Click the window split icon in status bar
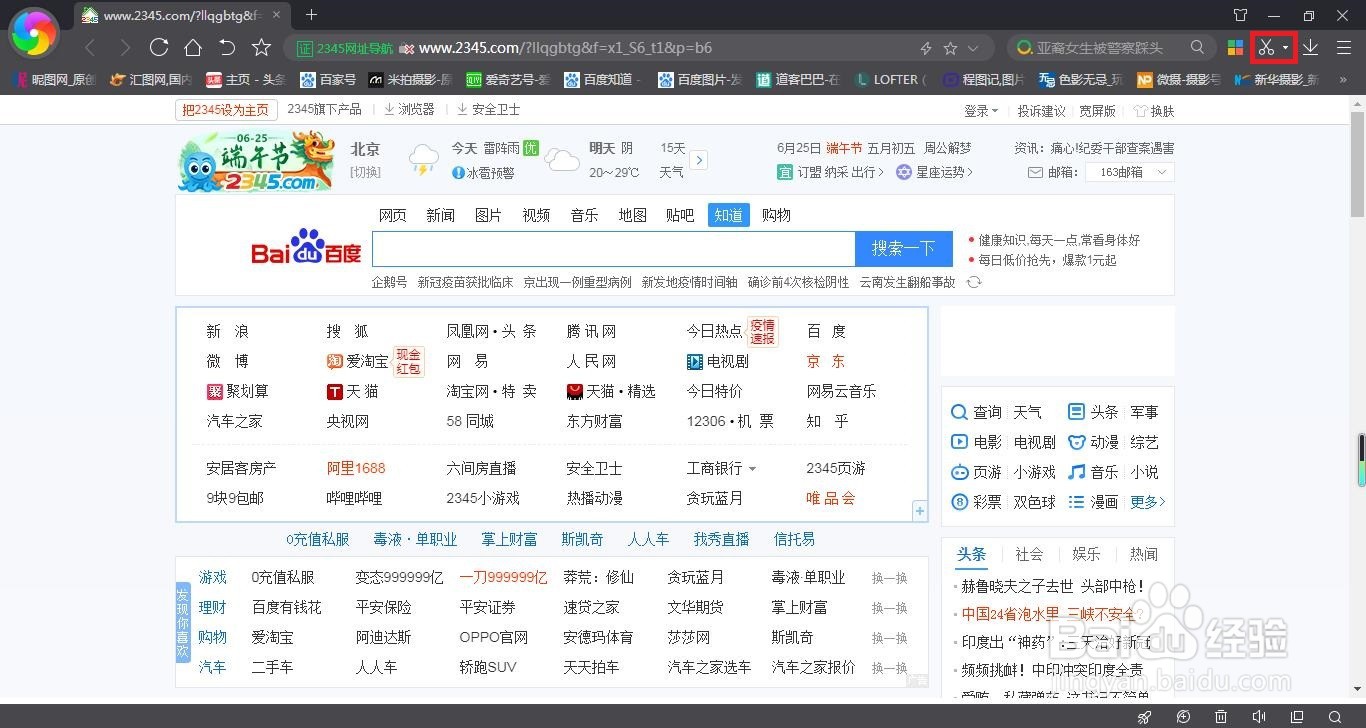This screenshot has width=1366, height=728. [x=1297, y=716]
